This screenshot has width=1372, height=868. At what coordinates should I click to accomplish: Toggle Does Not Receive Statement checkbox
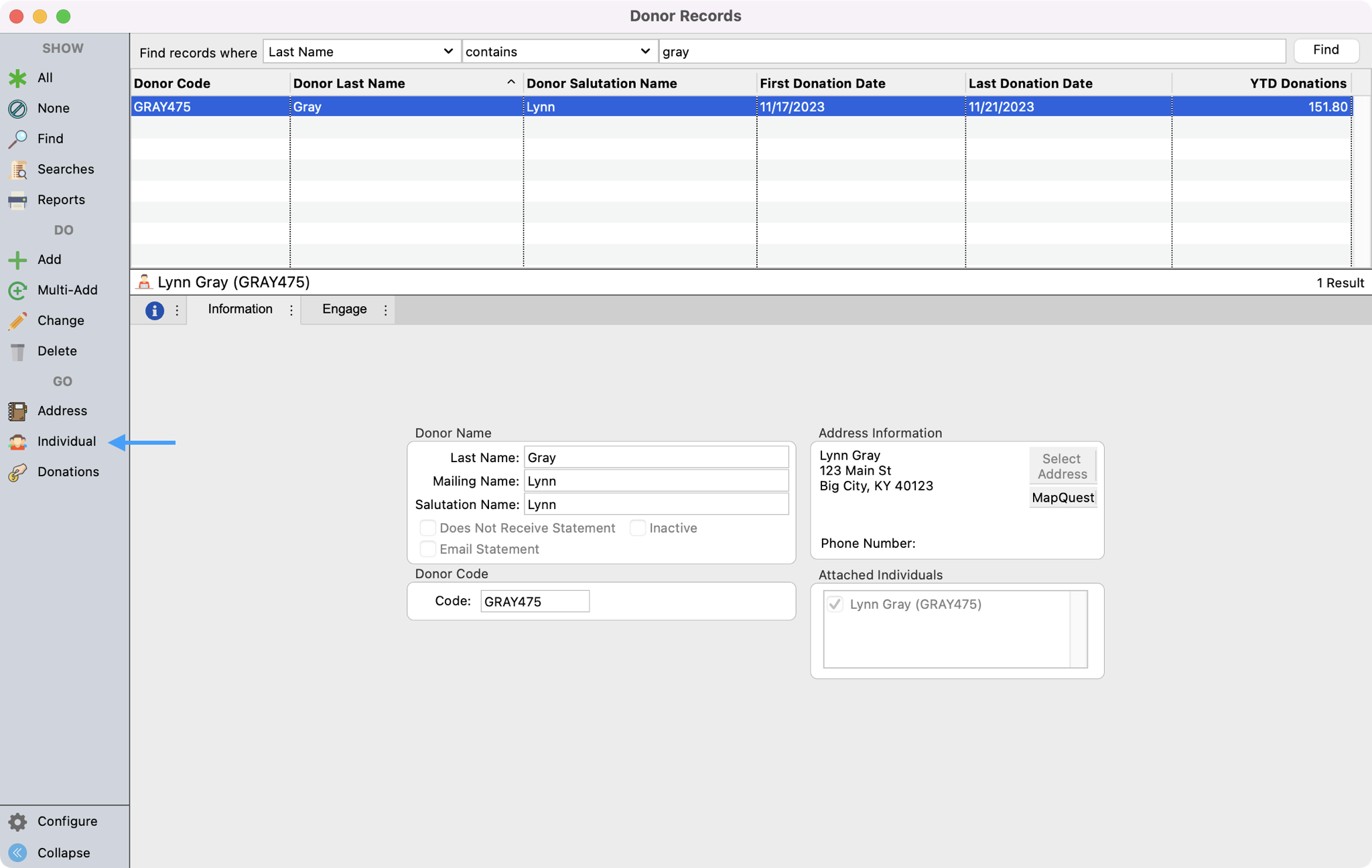(427, 528)
